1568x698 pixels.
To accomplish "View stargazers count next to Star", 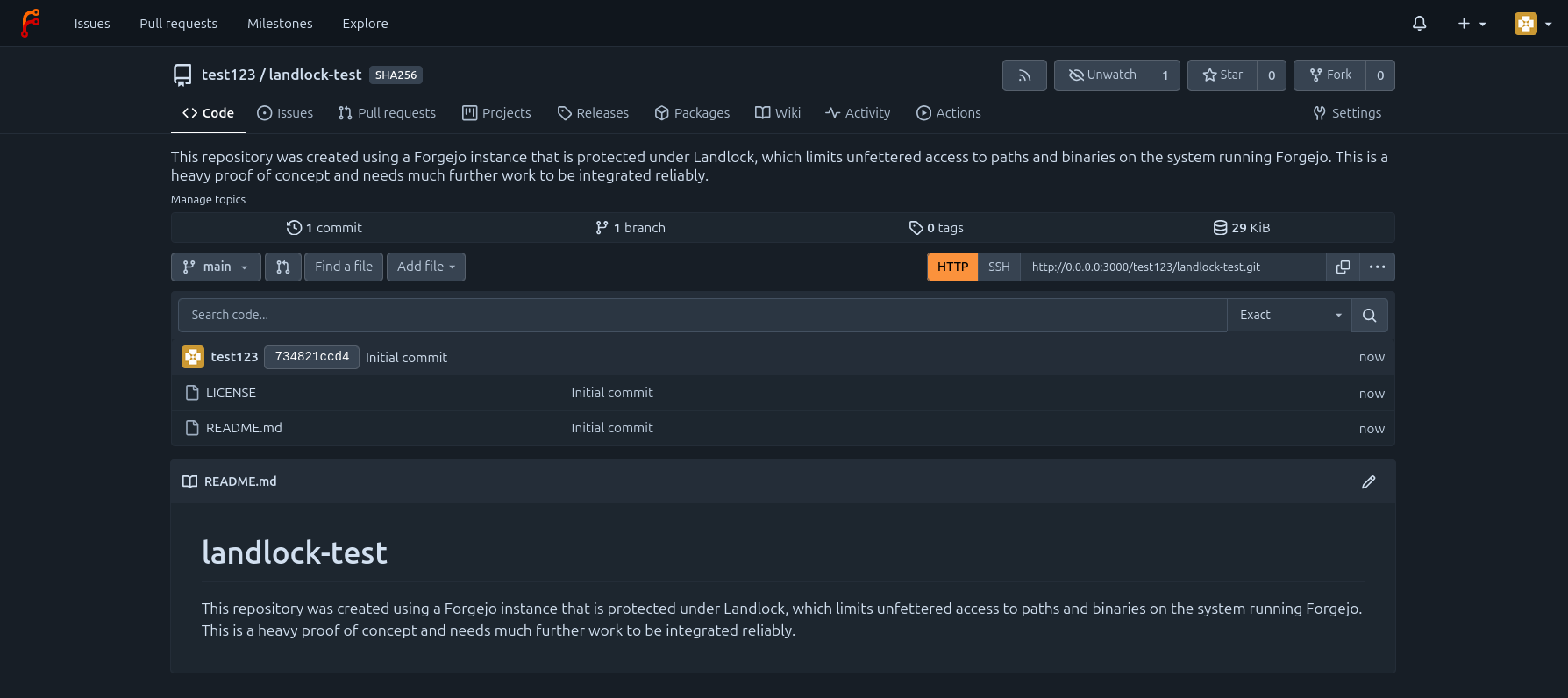I will [1272, 75].
